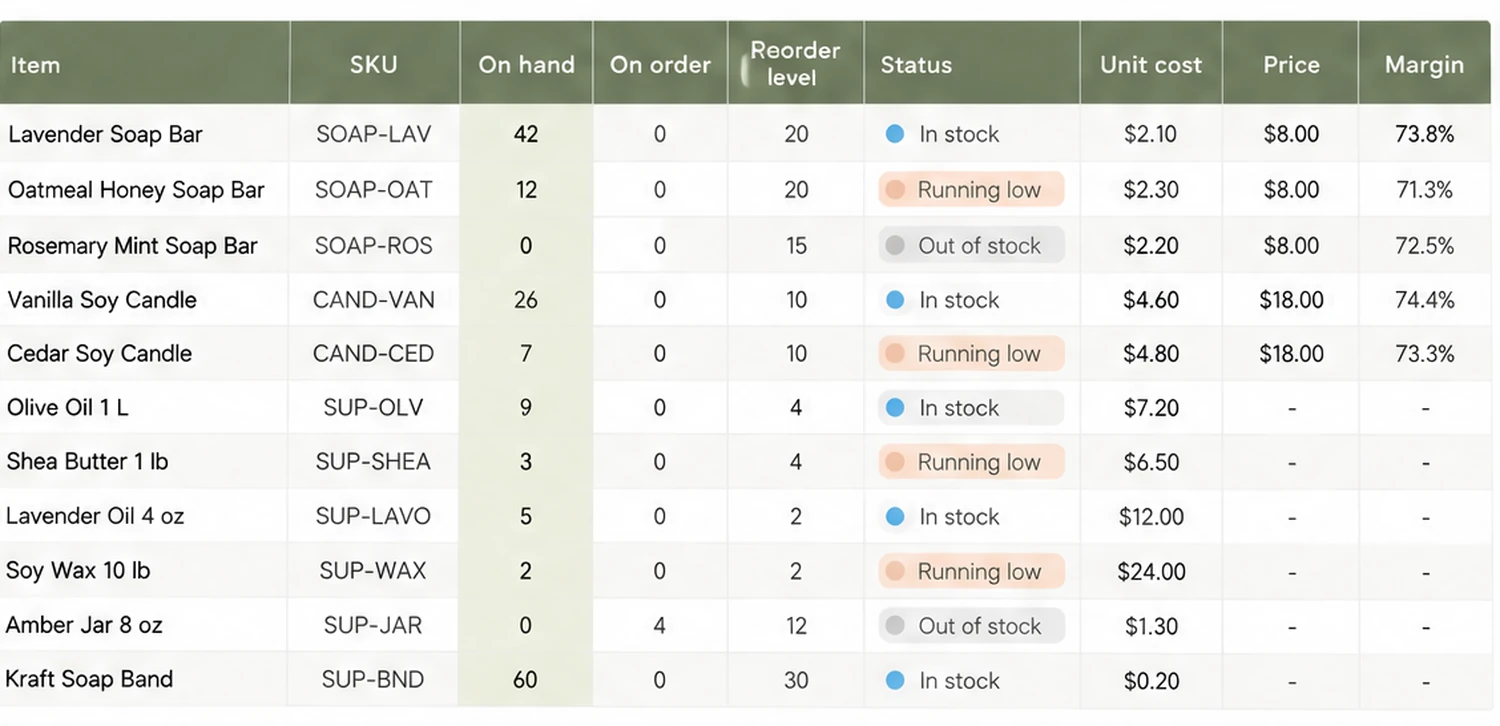Click the On order column header
This screenshot has height=726, width=1500.
point(660,65)
